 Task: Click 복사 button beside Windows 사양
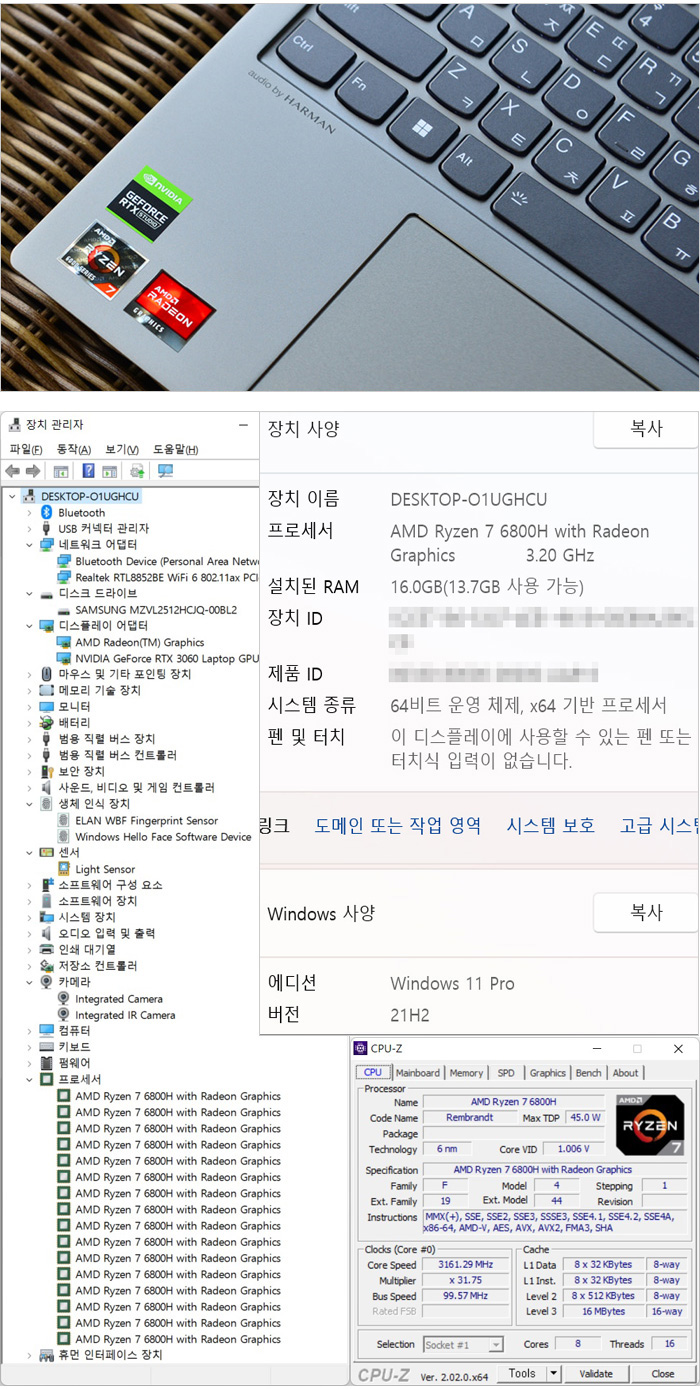(x=646, y=913)
